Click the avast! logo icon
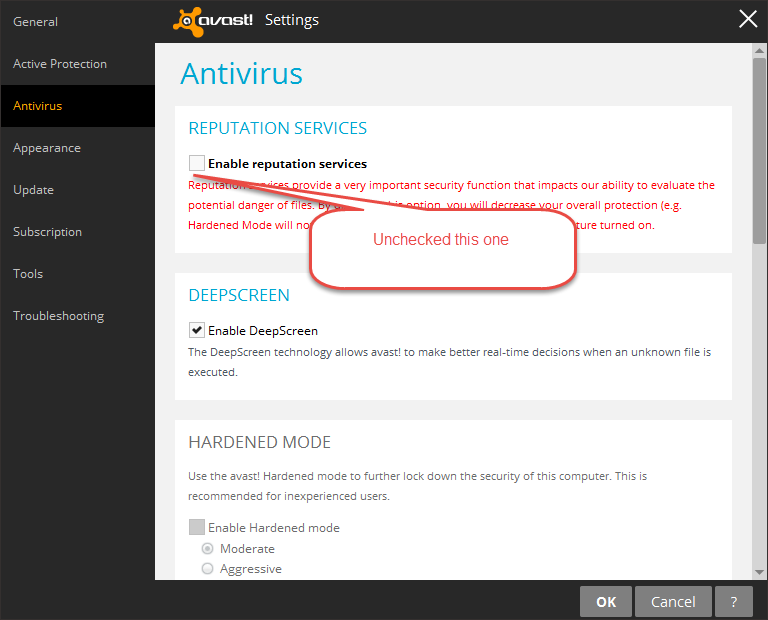768x620 pixels. 214,21
